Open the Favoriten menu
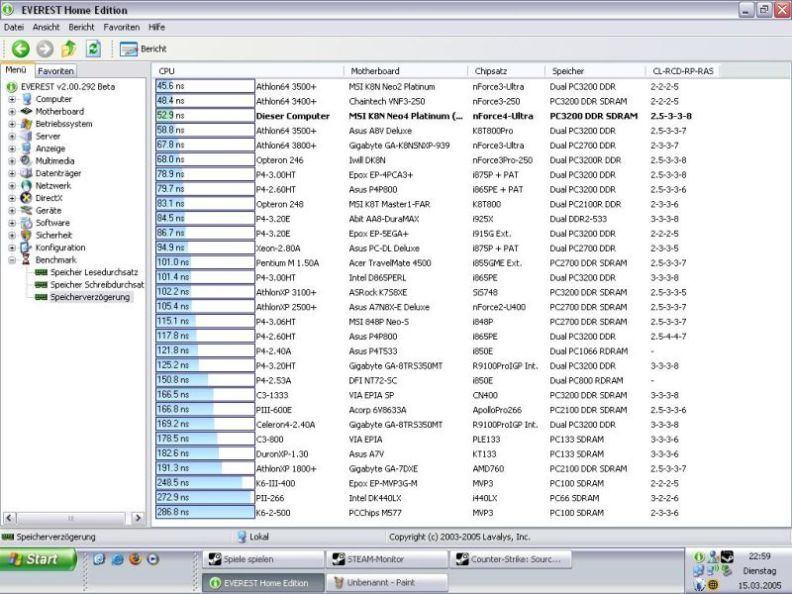 121,27
